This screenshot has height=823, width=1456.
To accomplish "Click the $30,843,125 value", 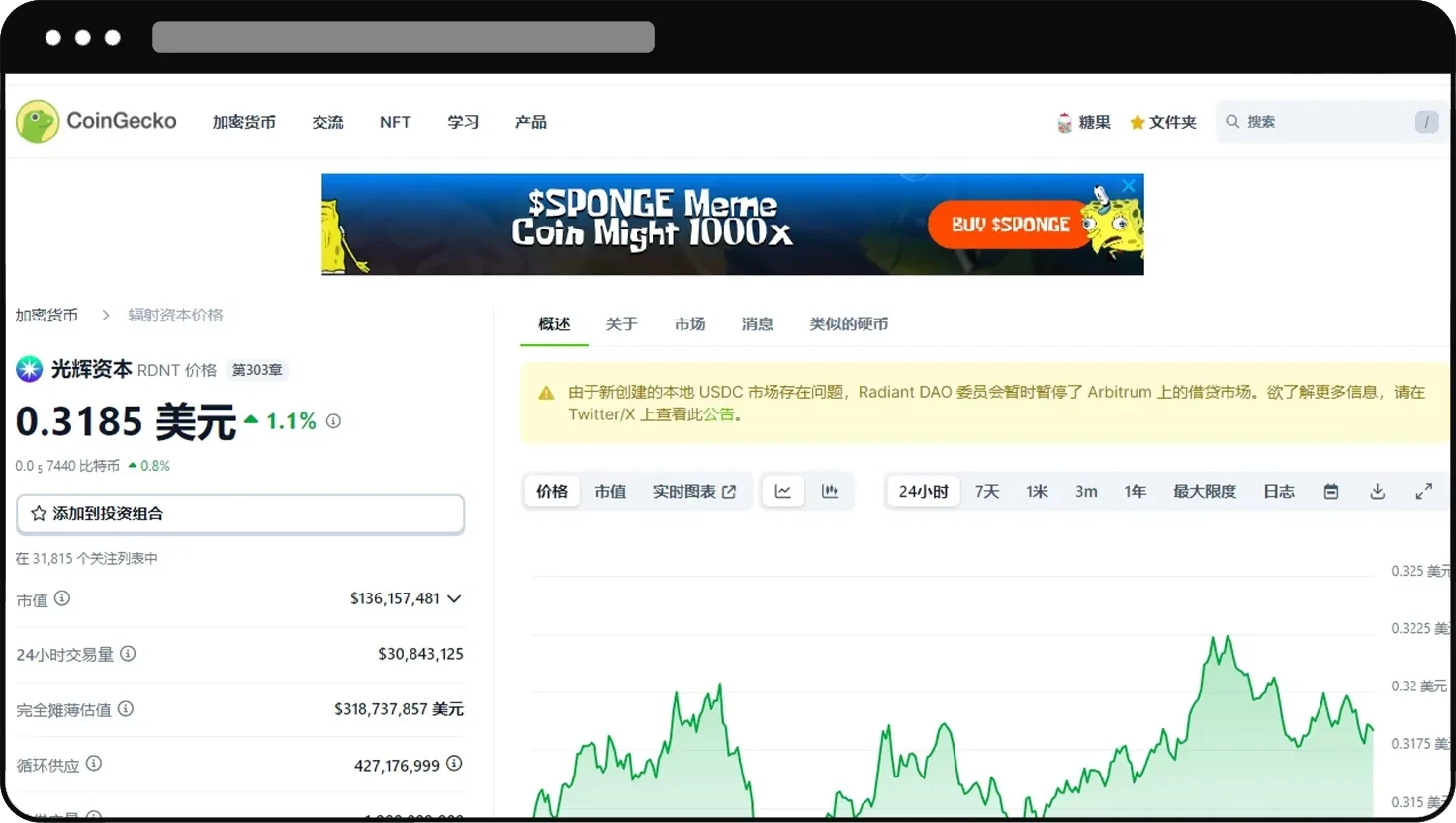I will pos(420,654).
